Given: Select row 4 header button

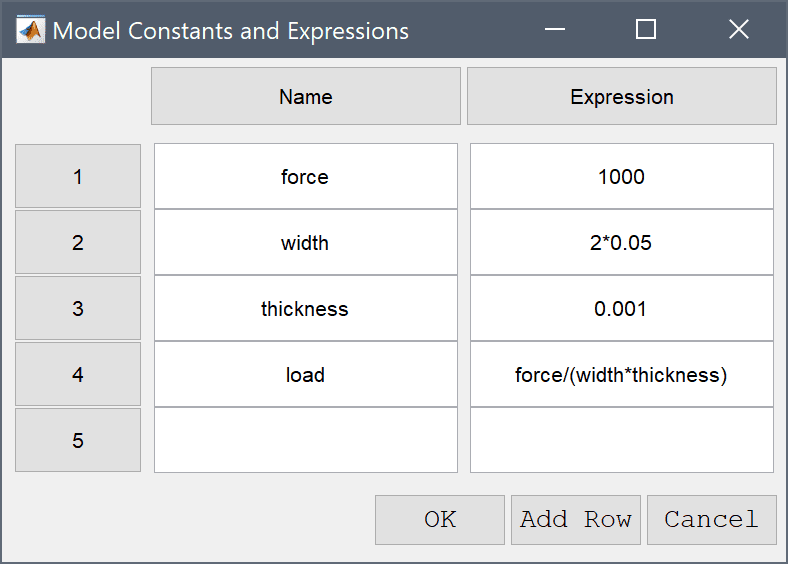Looking at the screenshot, I should (x=78, y=374).
